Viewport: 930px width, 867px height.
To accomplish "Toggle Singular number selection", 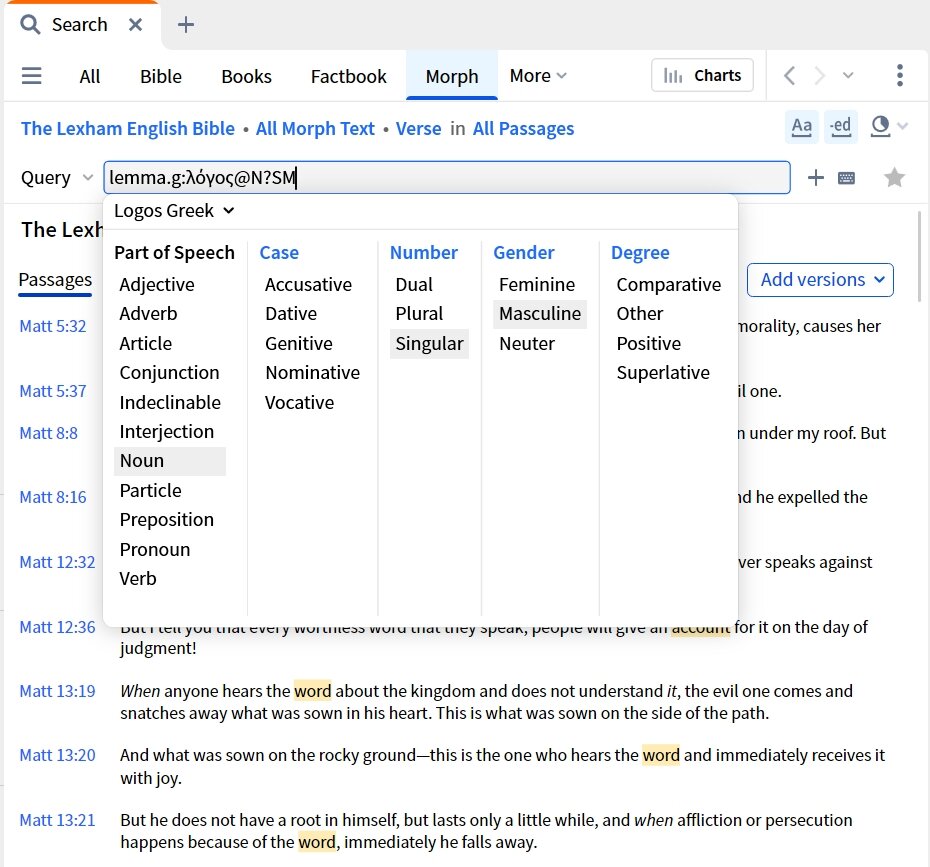I will coord(429,343).
